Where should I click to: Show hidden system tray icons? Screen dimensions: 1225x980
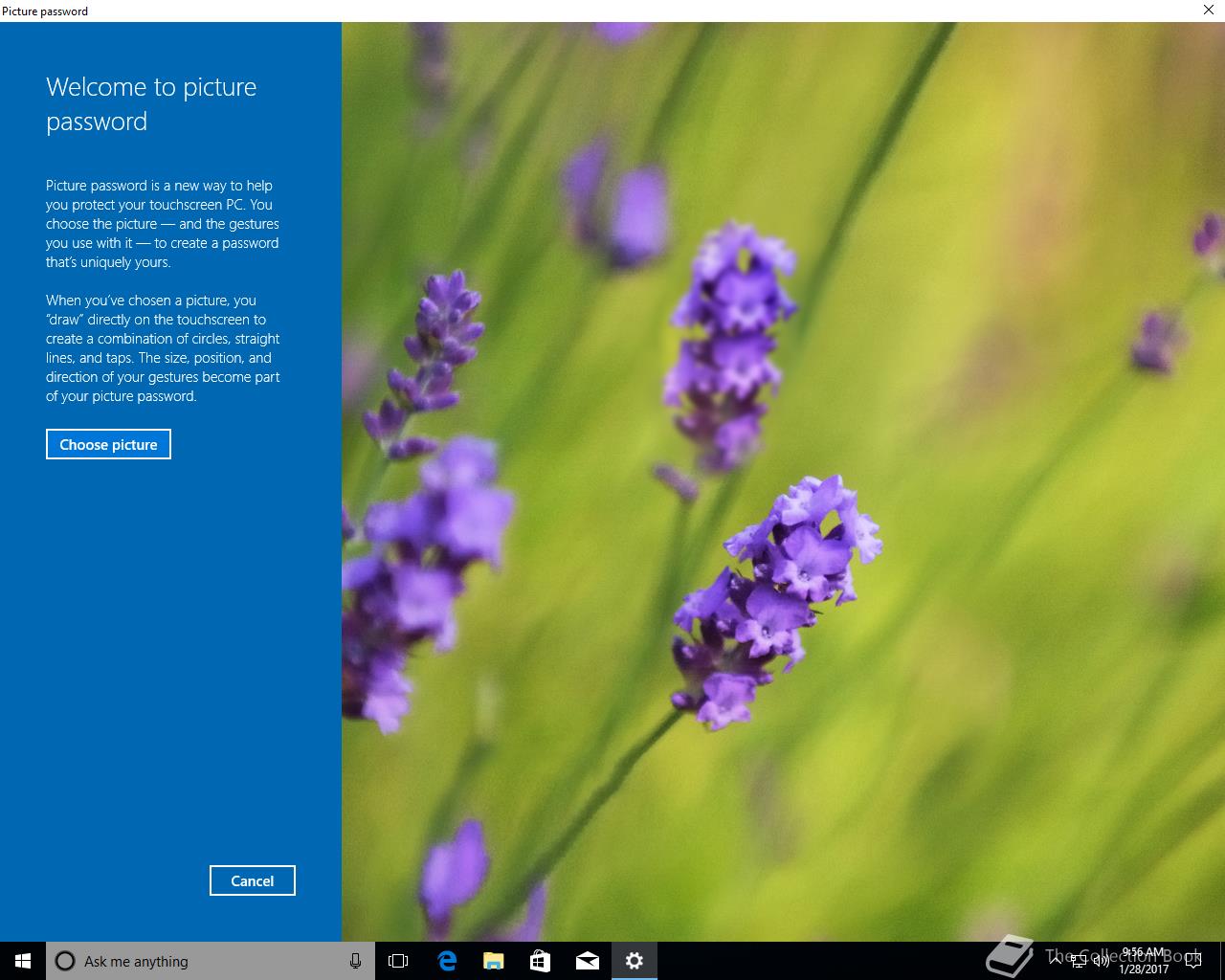click(x=1058, y=962)
